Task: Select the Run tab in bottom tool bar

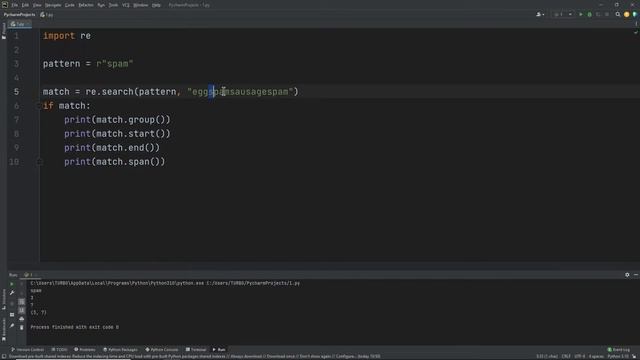Action: (219, 350)
